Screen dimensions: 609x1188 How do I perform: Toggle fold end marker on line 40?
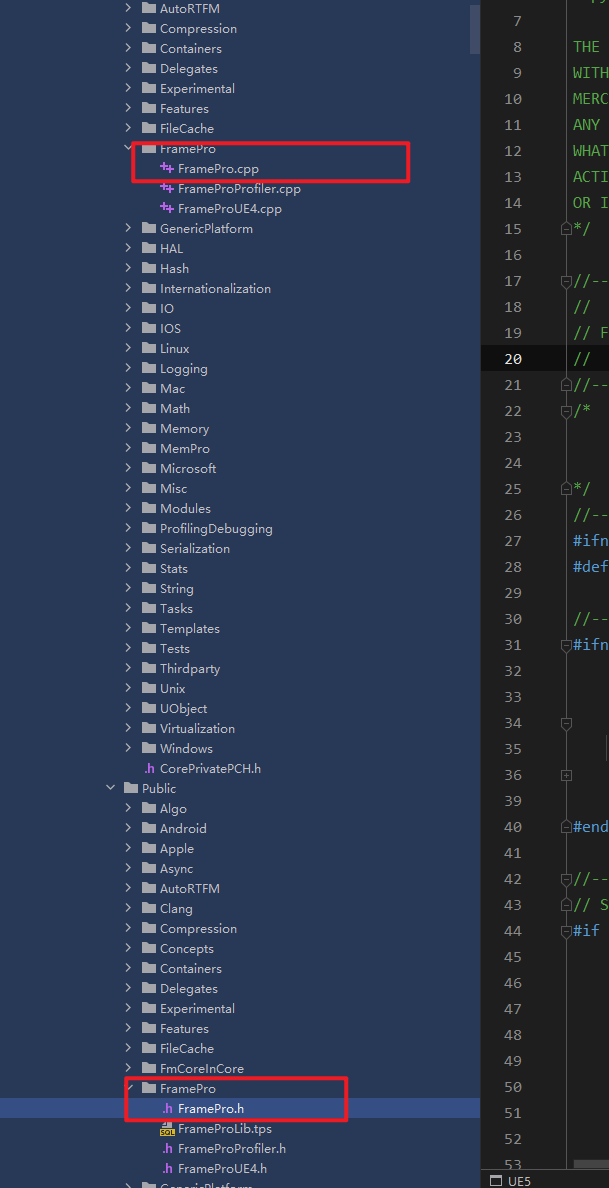pyautogui.click(x=566, y=827)
